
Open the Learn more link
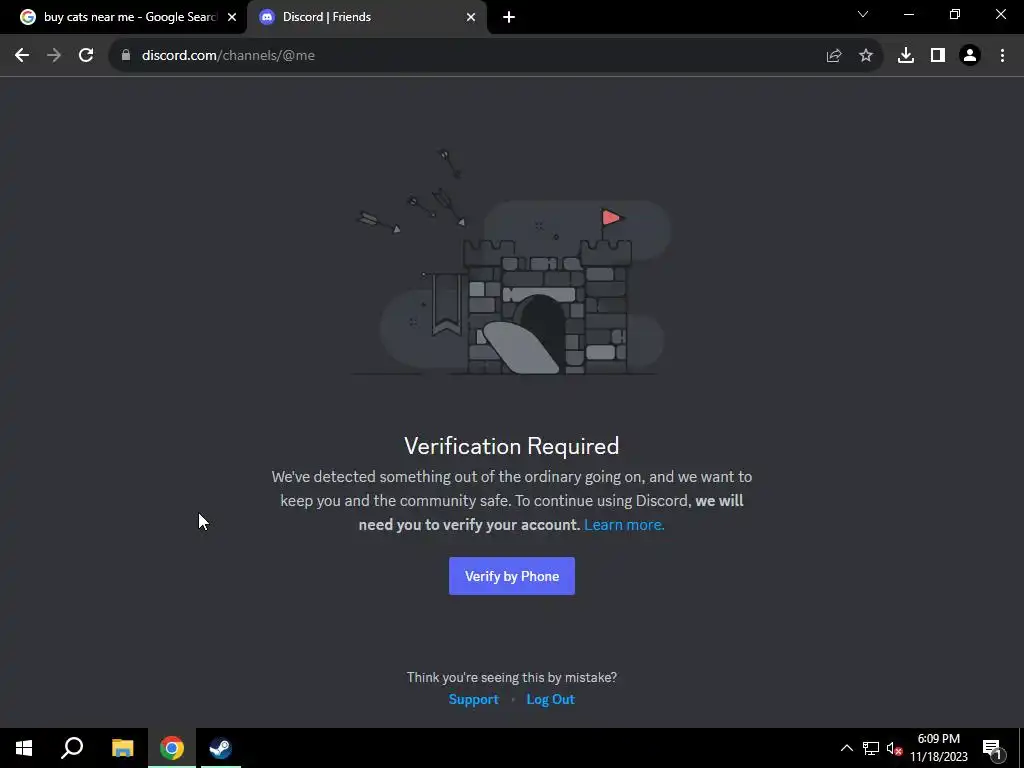pos(624,524)
